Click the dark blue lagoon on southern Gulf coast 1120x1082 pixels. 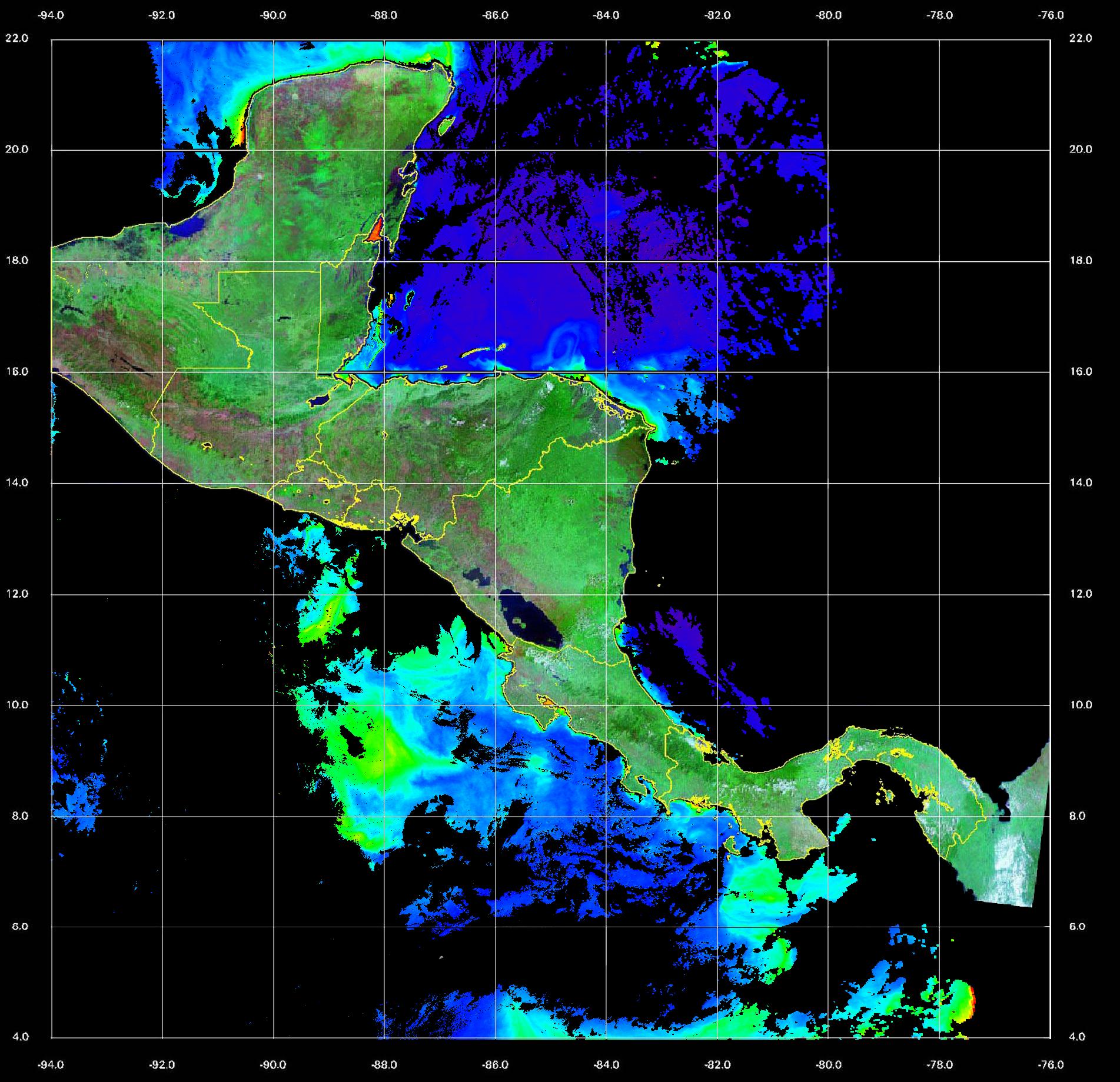pyautogui.click(x=190, y=226)
